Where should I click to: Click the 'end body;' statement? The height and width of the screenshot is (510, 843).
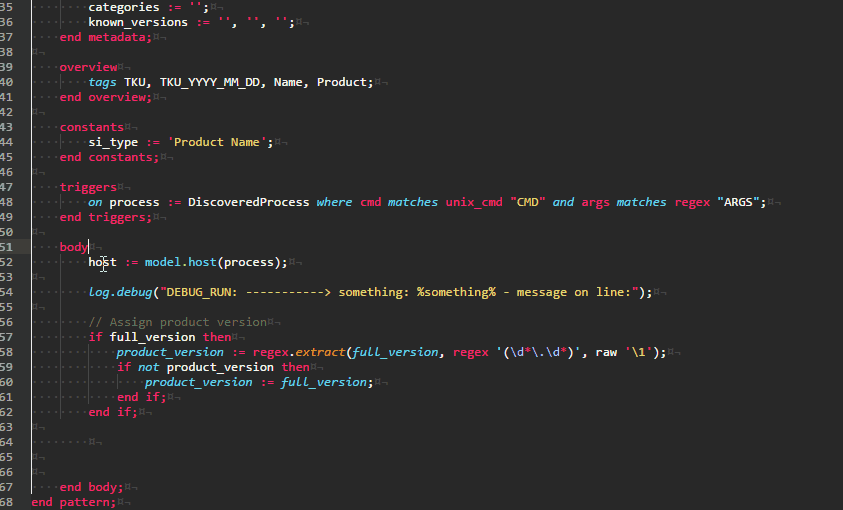[x=91, y=487]
